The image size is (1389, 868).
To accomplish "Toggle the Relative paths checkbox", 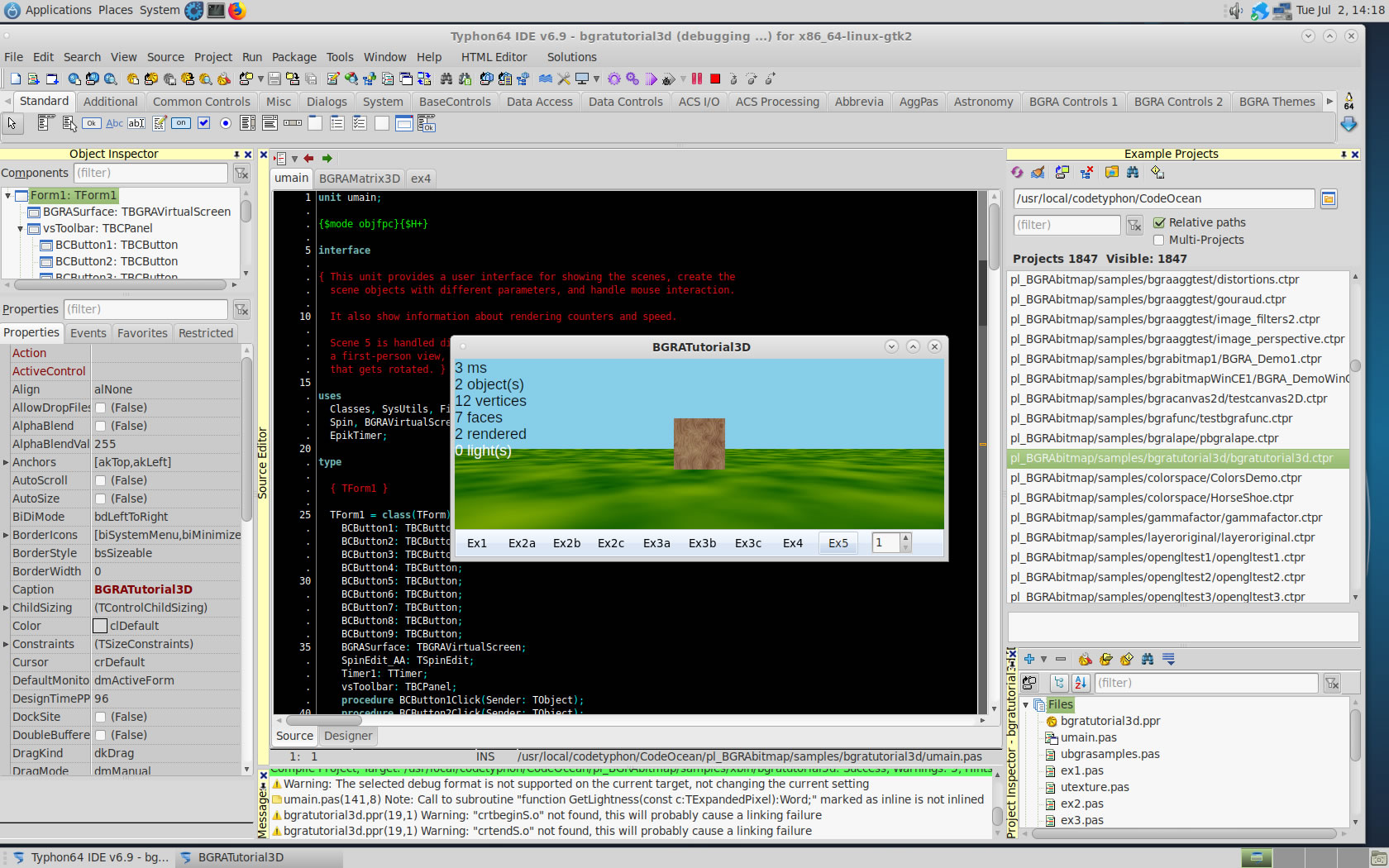I will pyautogui.click(x=1159, y=222).
